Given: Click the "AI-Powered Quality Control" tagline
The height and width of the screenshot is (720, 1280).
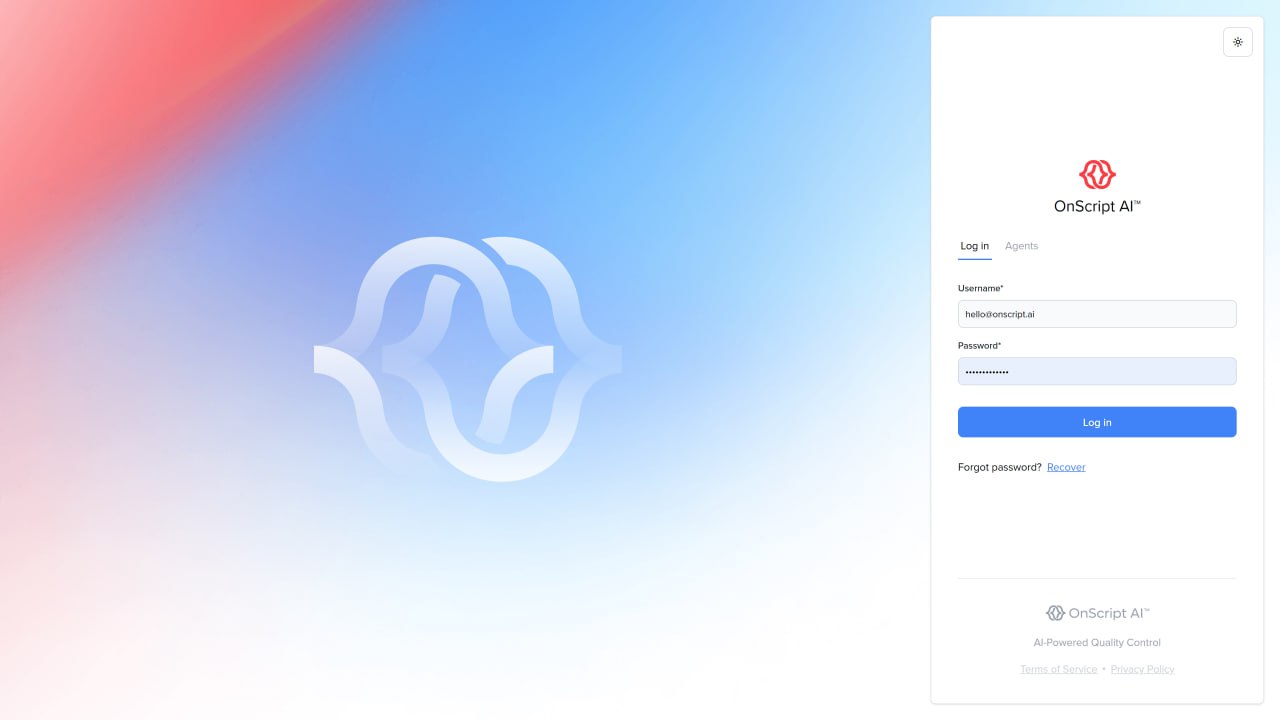Looking at the screenshot, I should tap(1097, 643).
